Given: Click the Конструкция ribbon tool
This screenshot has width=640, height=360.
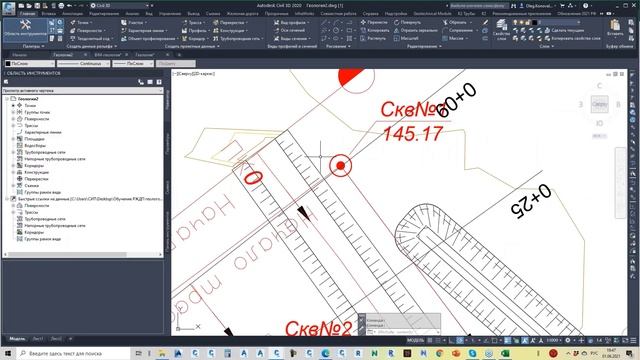Looking at the screenshot, I should coord(229,30).
